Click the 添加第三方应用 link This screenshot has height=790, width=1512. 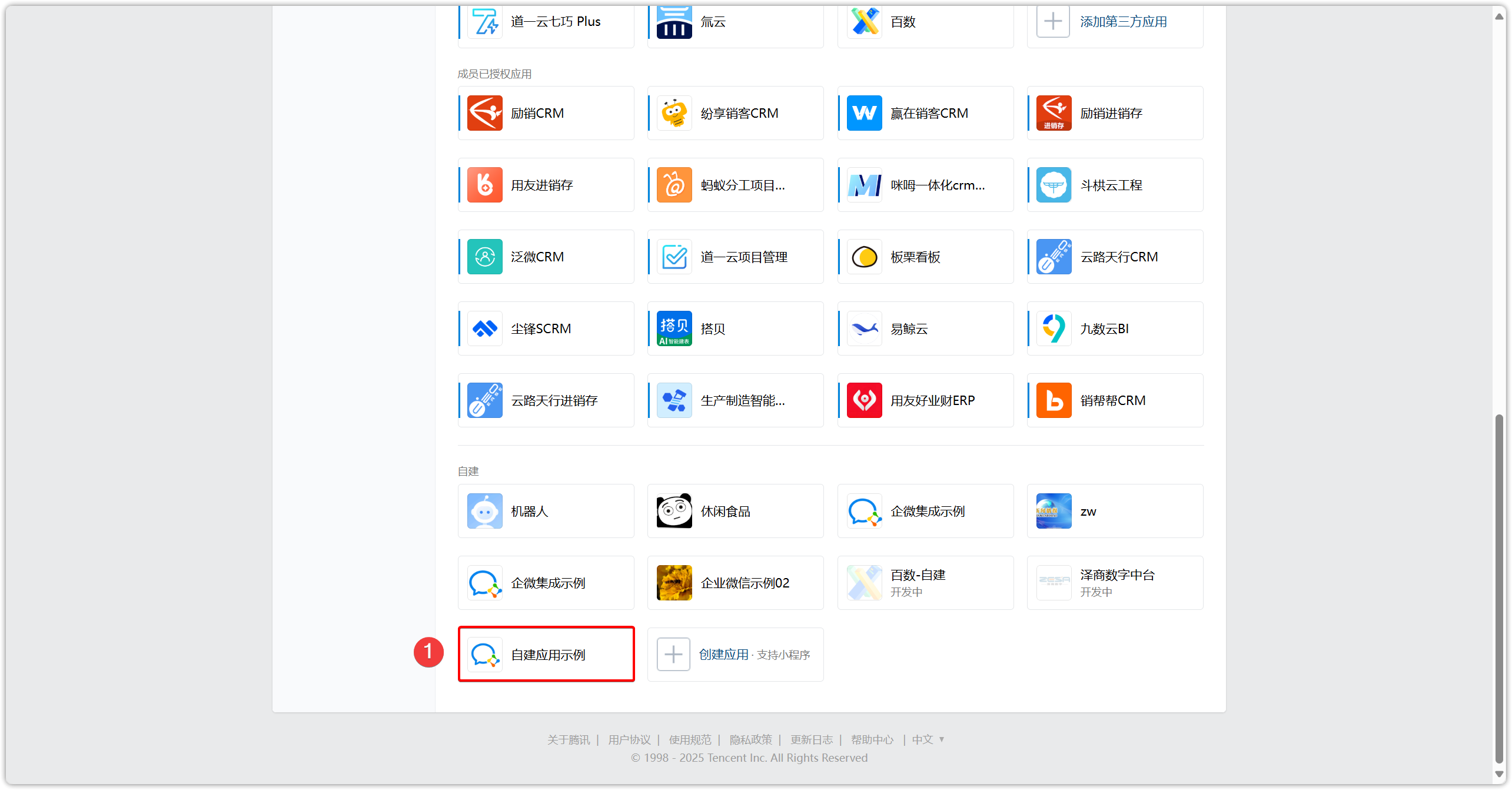pos(1124,22)
